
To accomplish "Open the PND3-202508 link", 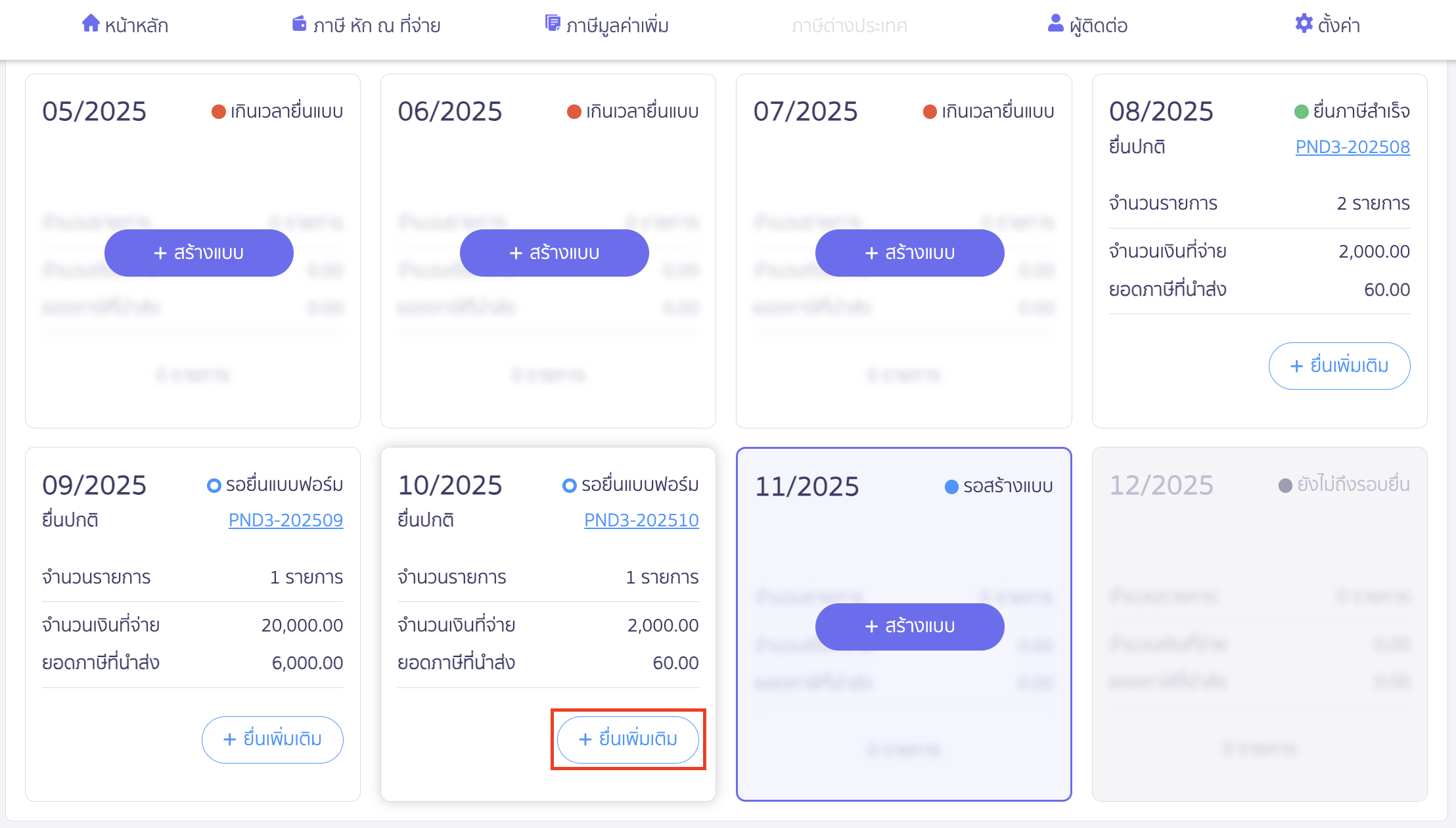I will pos(1352,147).
